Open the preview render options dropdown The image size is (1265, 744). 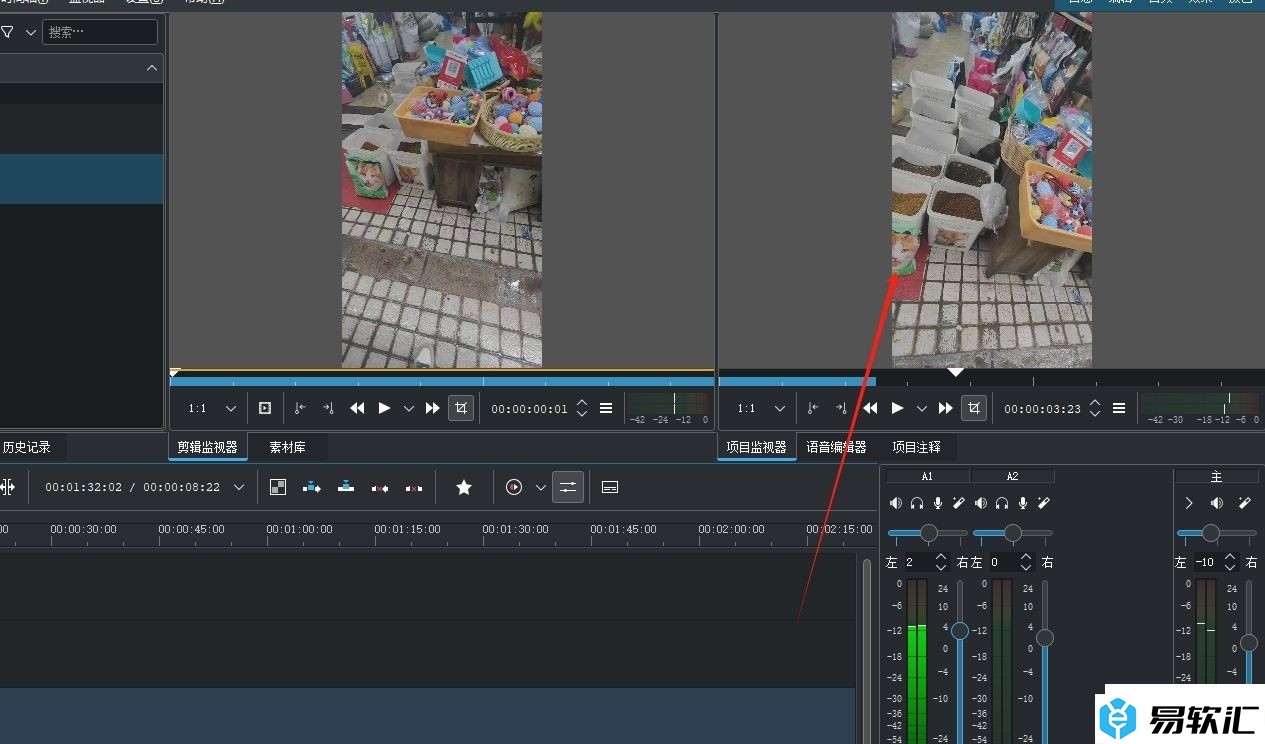coord(541,487)
